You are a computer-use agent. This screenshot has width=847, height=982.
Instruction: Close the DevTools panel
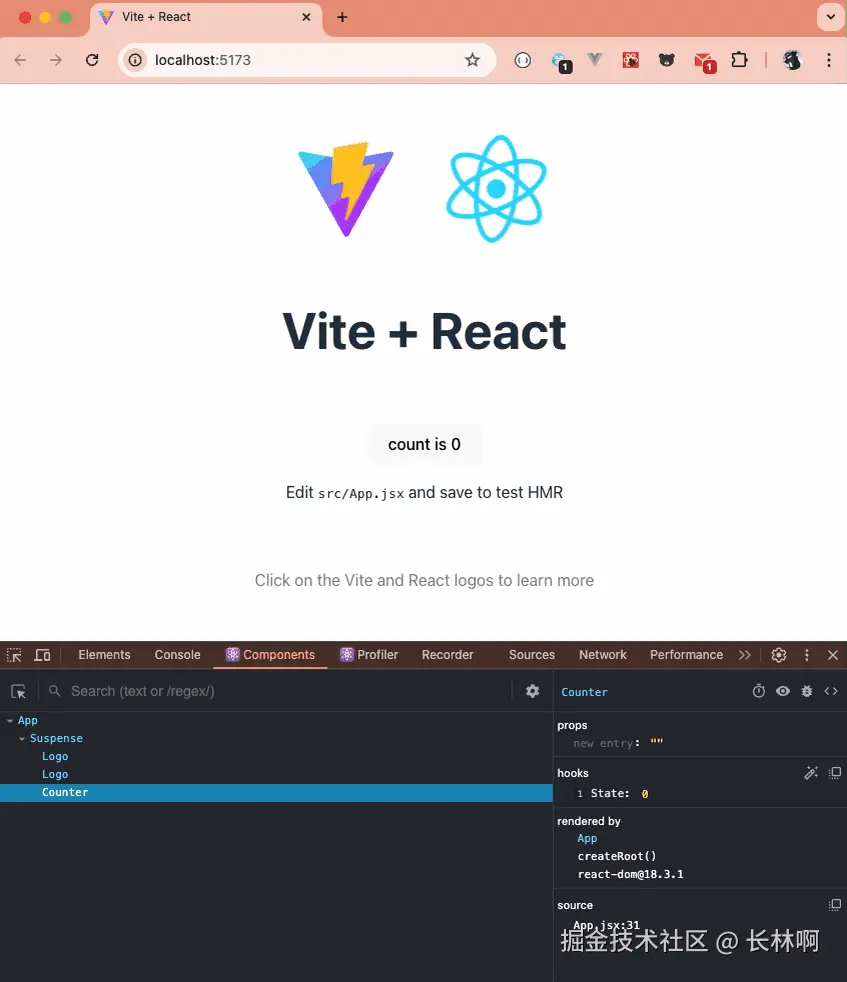point(833,655)
